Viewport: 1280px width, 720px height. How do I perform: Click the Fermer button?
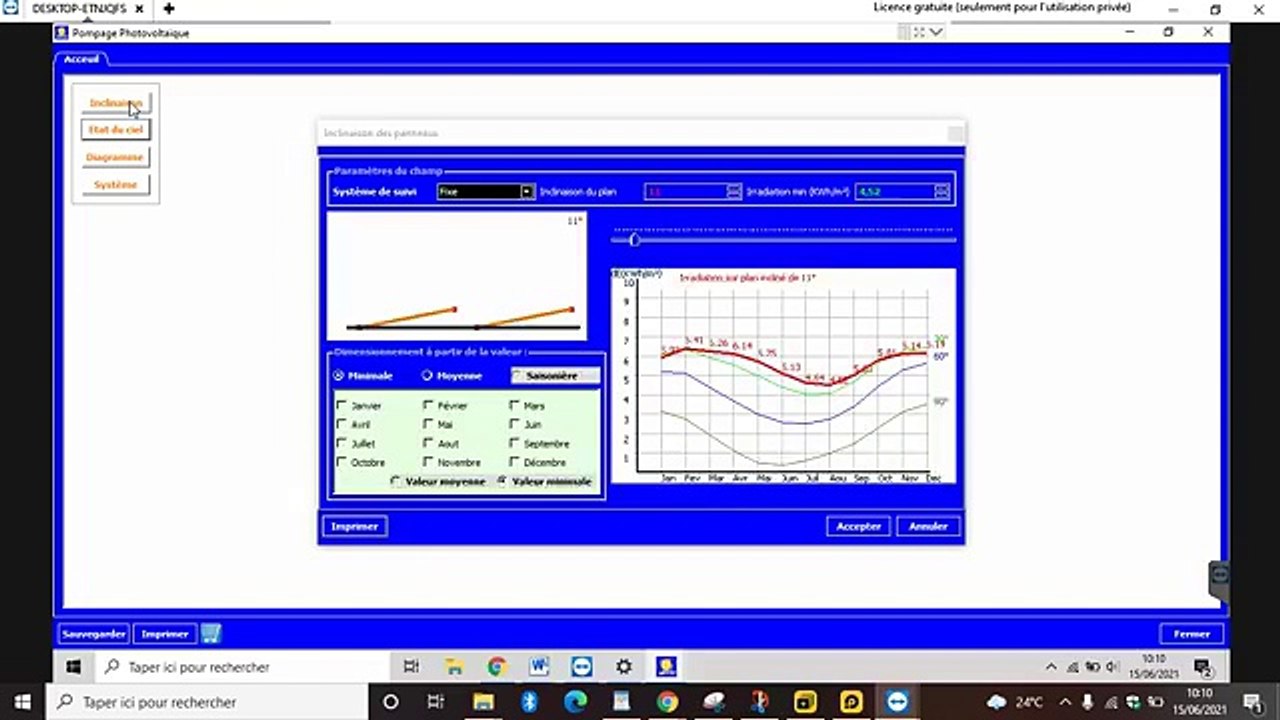click(x=1192, y=634)
